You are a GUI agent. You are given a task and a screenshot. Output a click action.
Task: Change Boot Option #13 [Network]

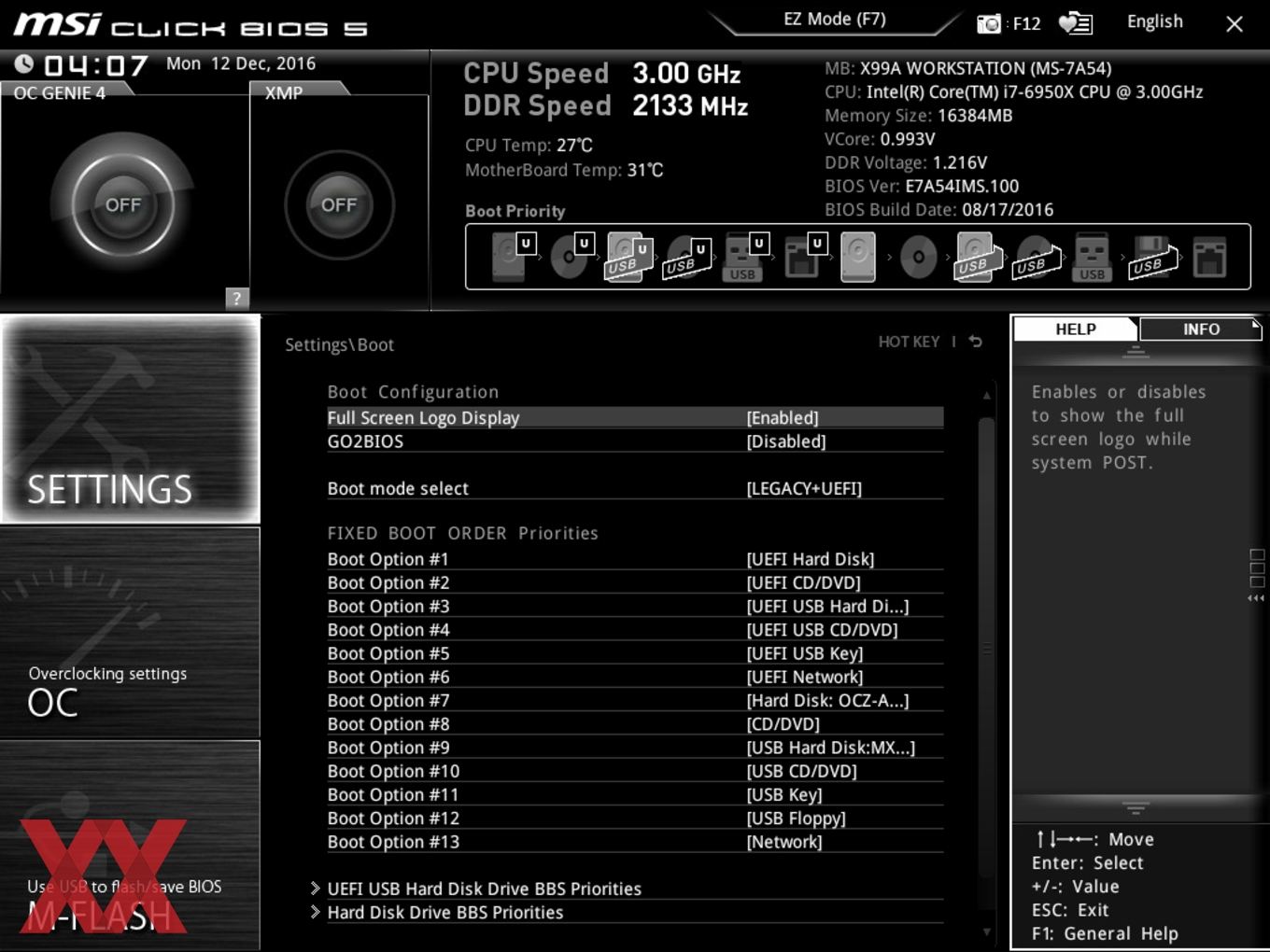point(784,842)
